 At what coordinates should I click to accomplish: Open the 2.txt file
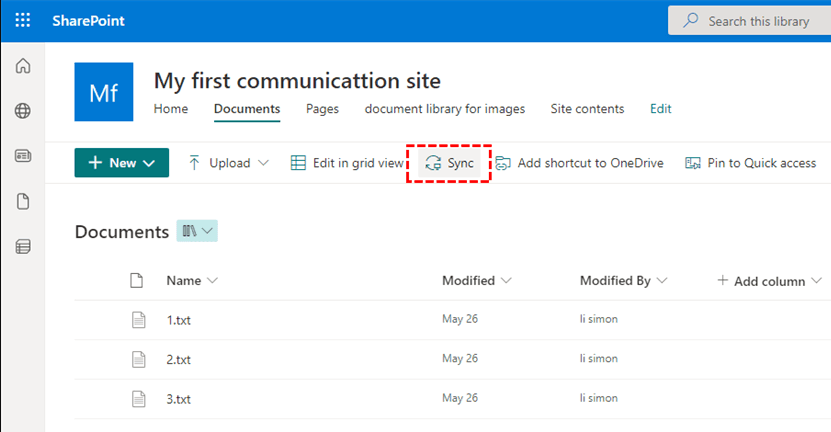point(178,358)
